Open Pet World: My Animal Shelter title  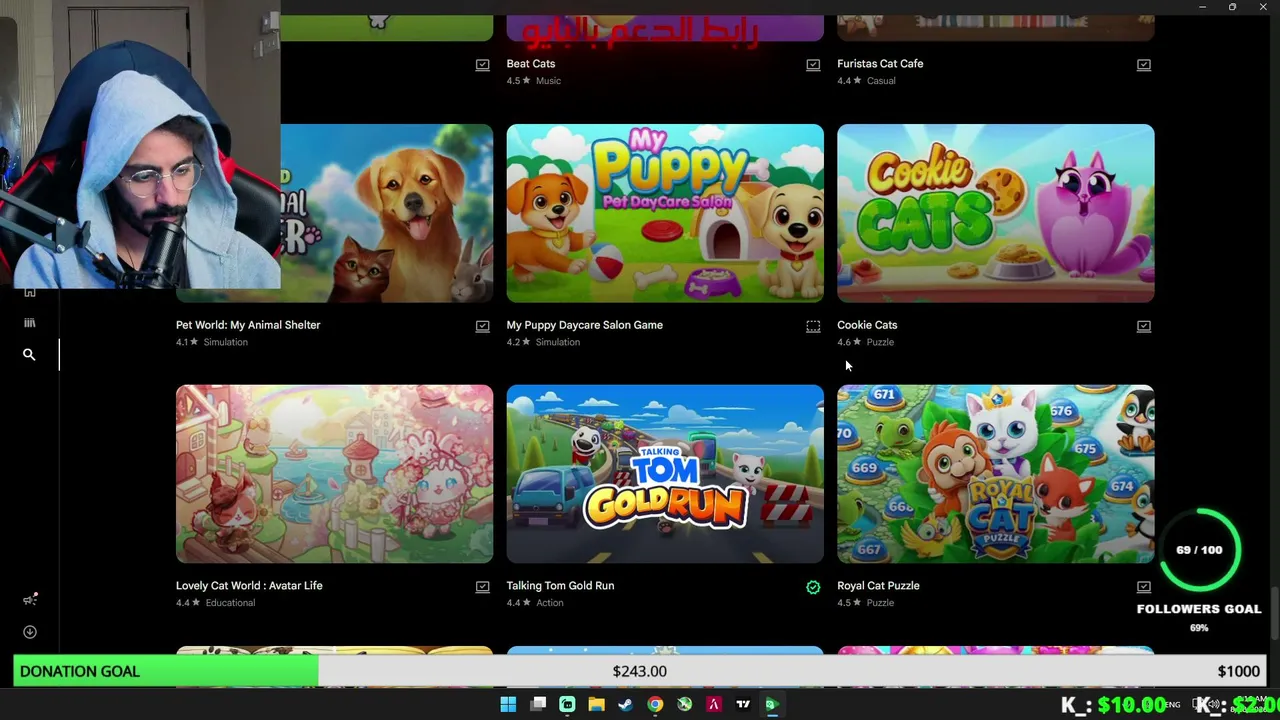tap(248, 325)
